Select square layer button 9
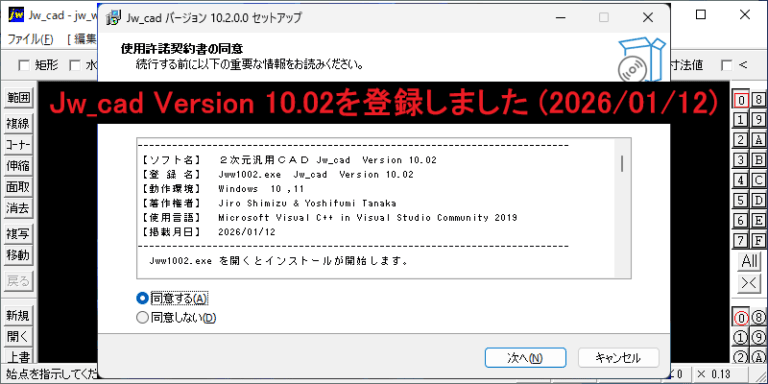The width and height of the screenshot is (768, 384). pyautogui.click(x=759, y=120)
